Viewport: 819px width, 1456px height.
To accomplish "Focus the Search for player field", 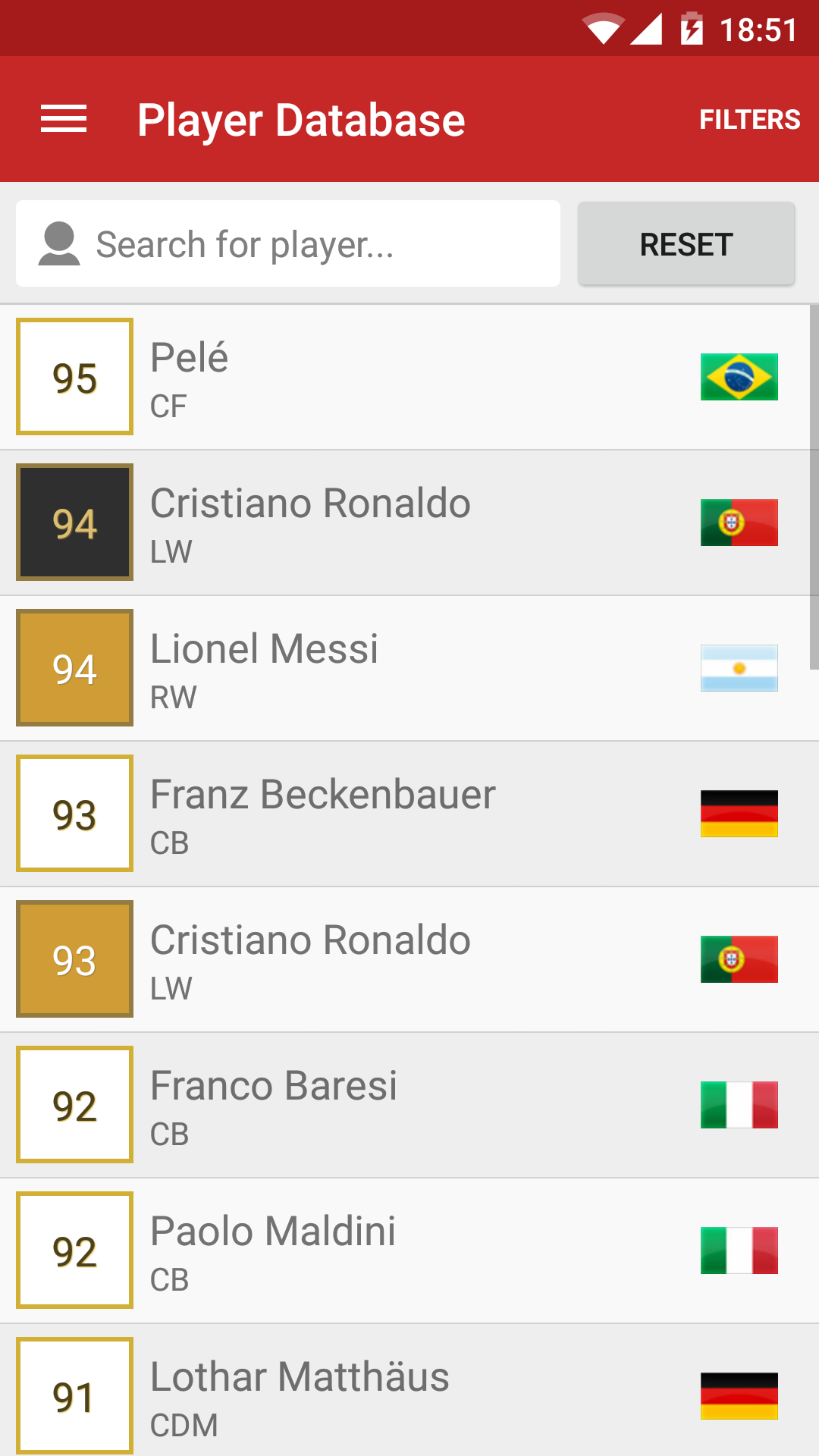I will 318,244.
